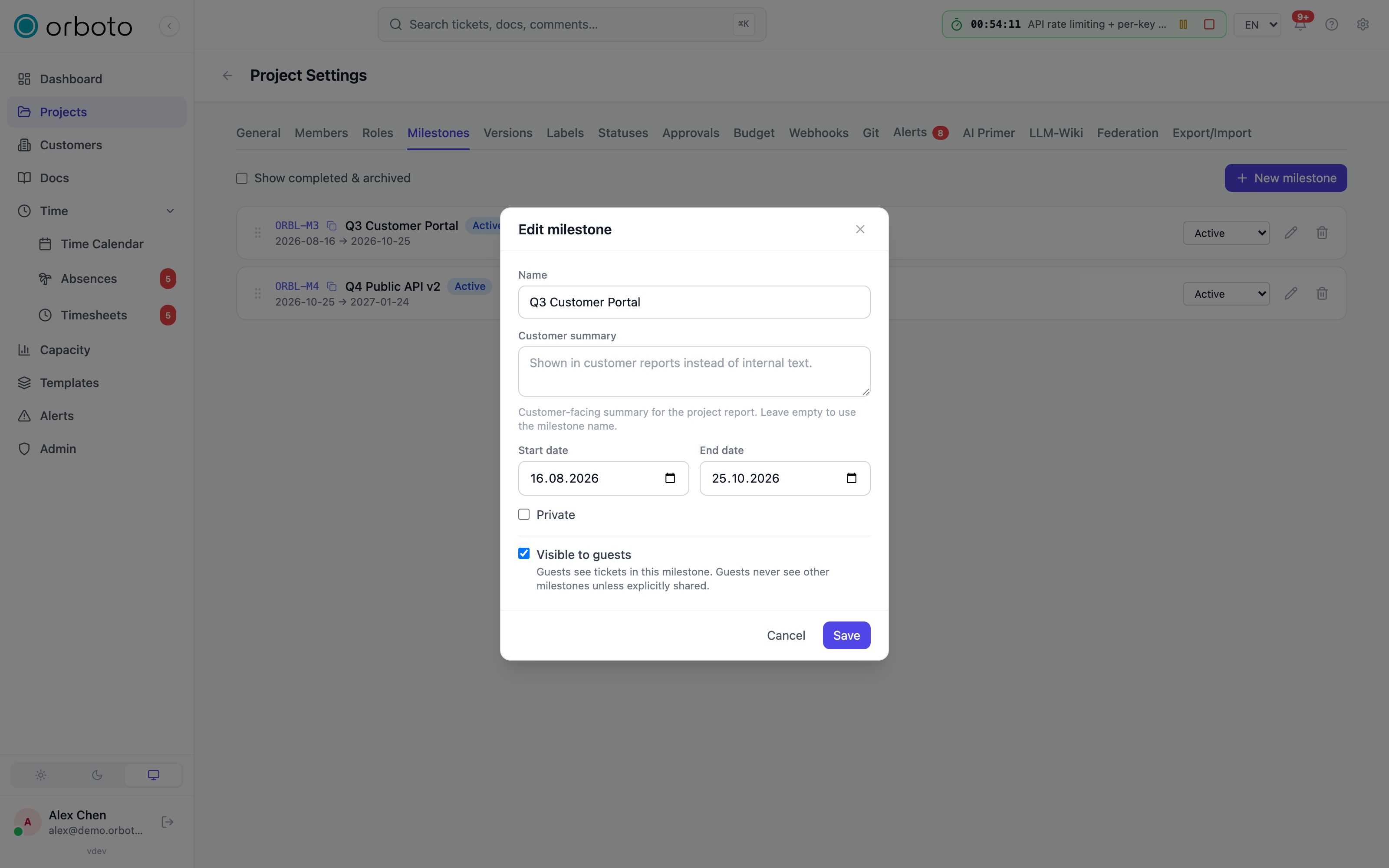Open Capacity in sidebar
Viewport: 1389px width, 868px height.
tap(96, 350)
